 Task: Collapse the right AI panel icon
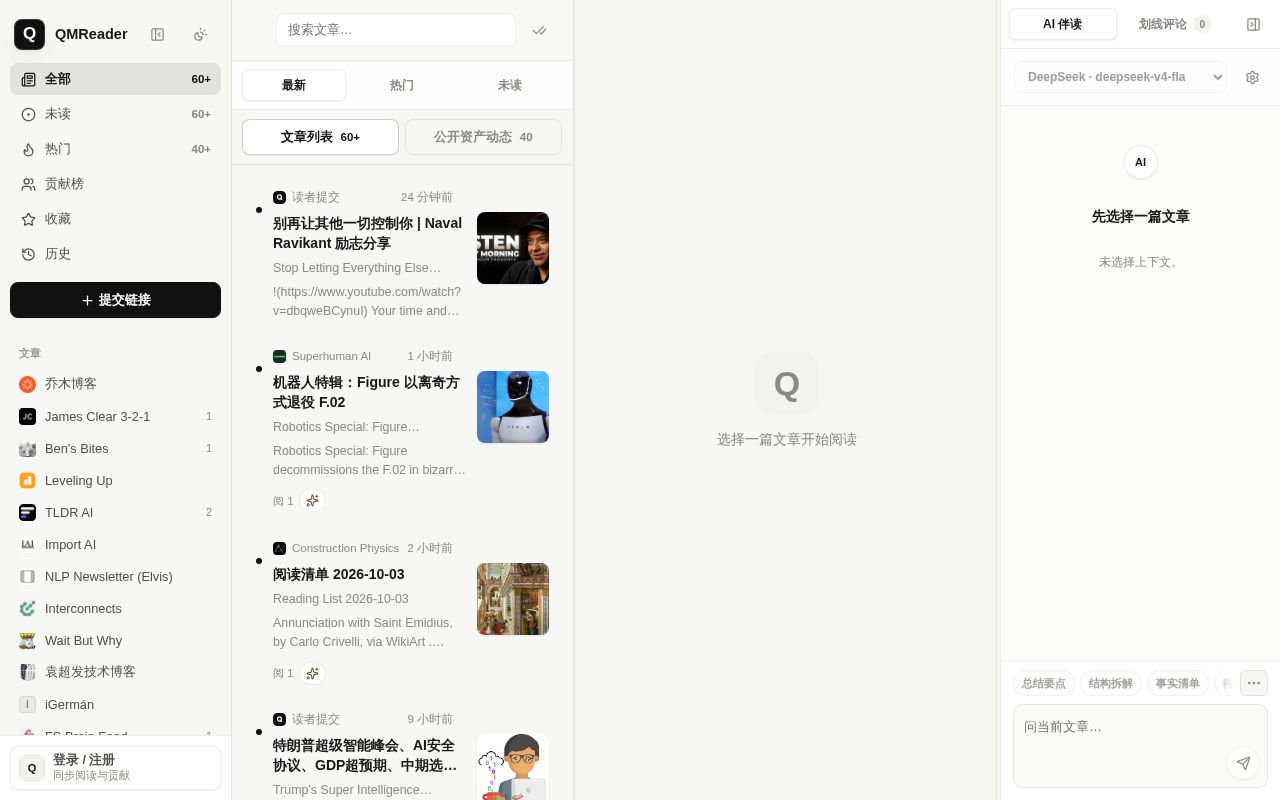coord(1253,24)
